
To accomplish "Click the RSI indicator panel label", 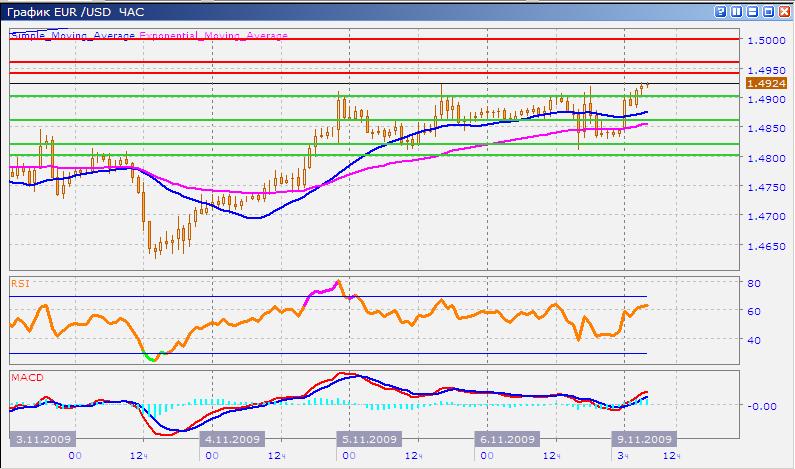I will point(20,284).
